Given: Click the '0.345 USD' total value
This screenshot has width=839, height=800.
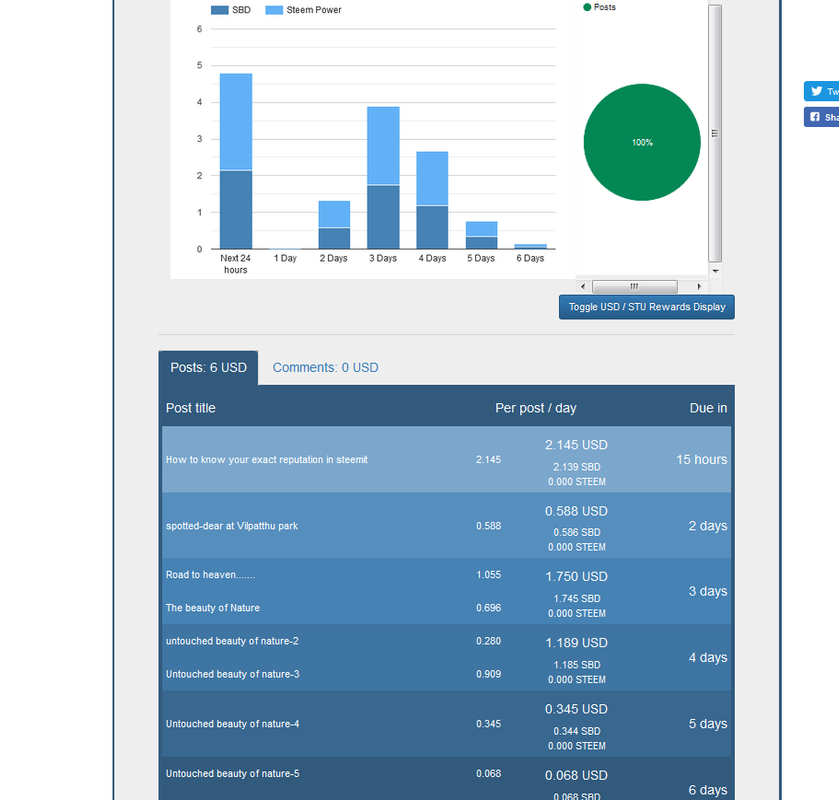Looking at the screenshot, I should pyautogui.click(x=576, y=709).
